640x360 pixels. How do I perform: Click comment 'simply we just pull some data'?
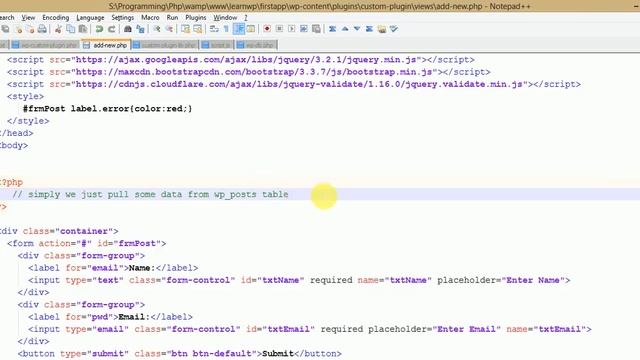(x=150, y=194)
